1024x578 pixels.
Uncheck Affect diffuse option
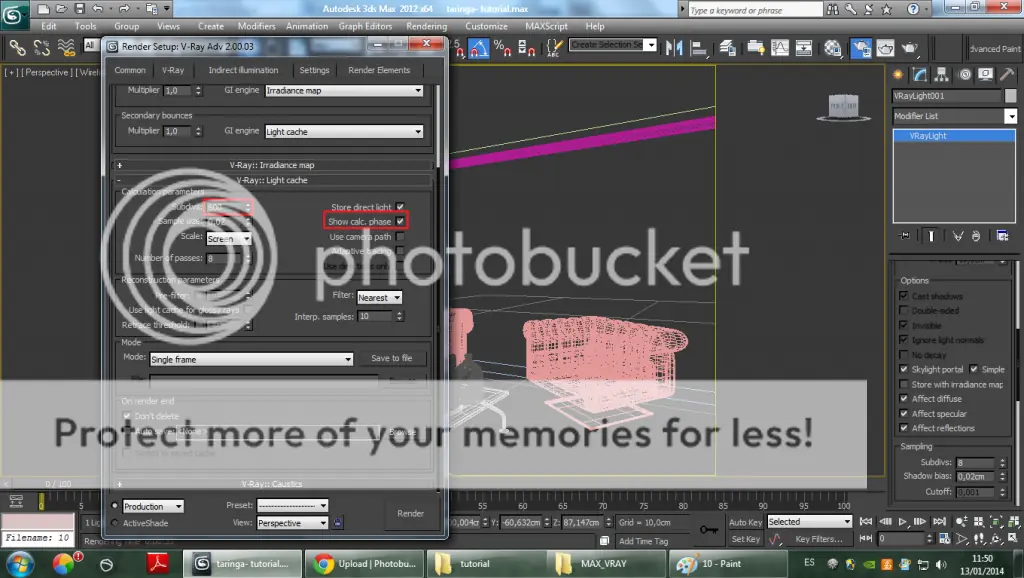[904, 398]
